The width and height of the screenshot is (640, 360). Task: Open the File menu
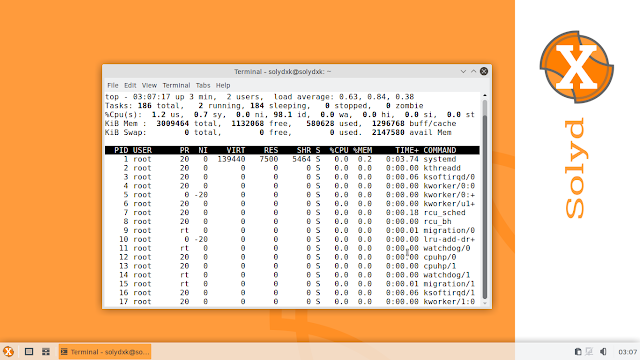(113, 85)
